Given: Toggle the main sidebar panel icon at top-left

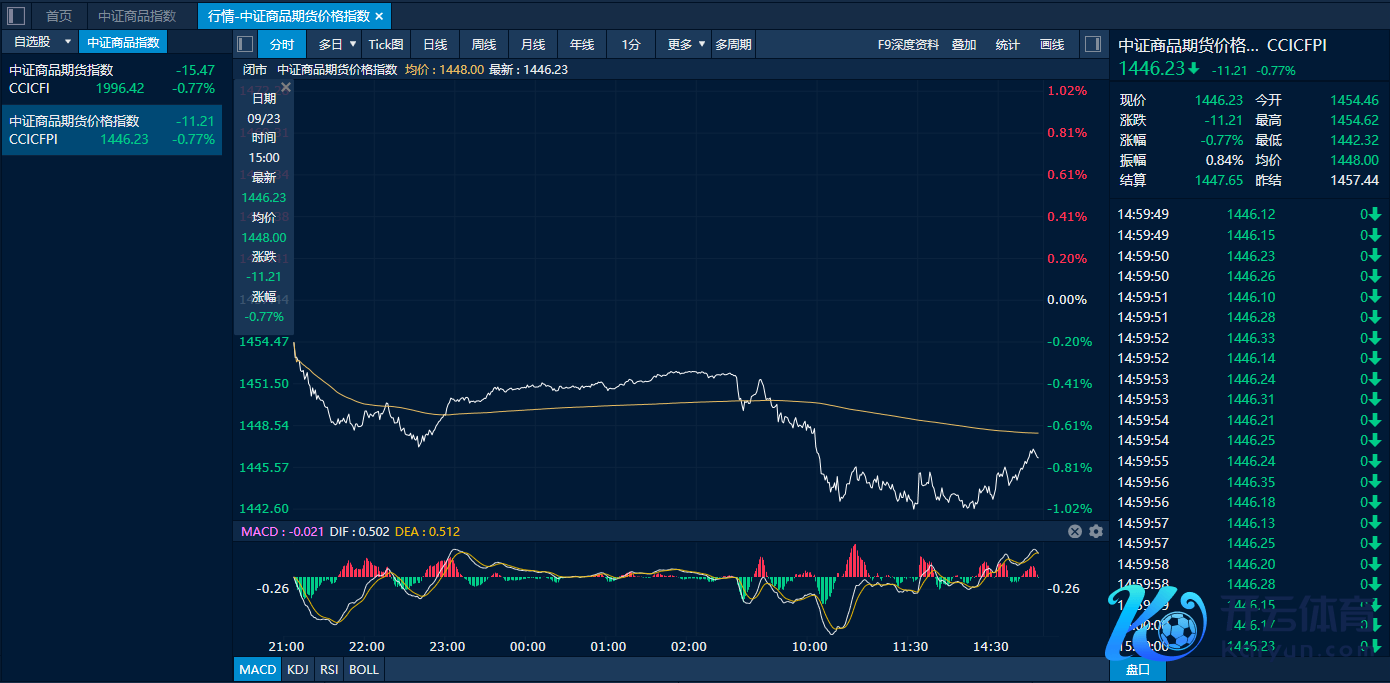Looking at the screenshot, I should tap(16, 16).
